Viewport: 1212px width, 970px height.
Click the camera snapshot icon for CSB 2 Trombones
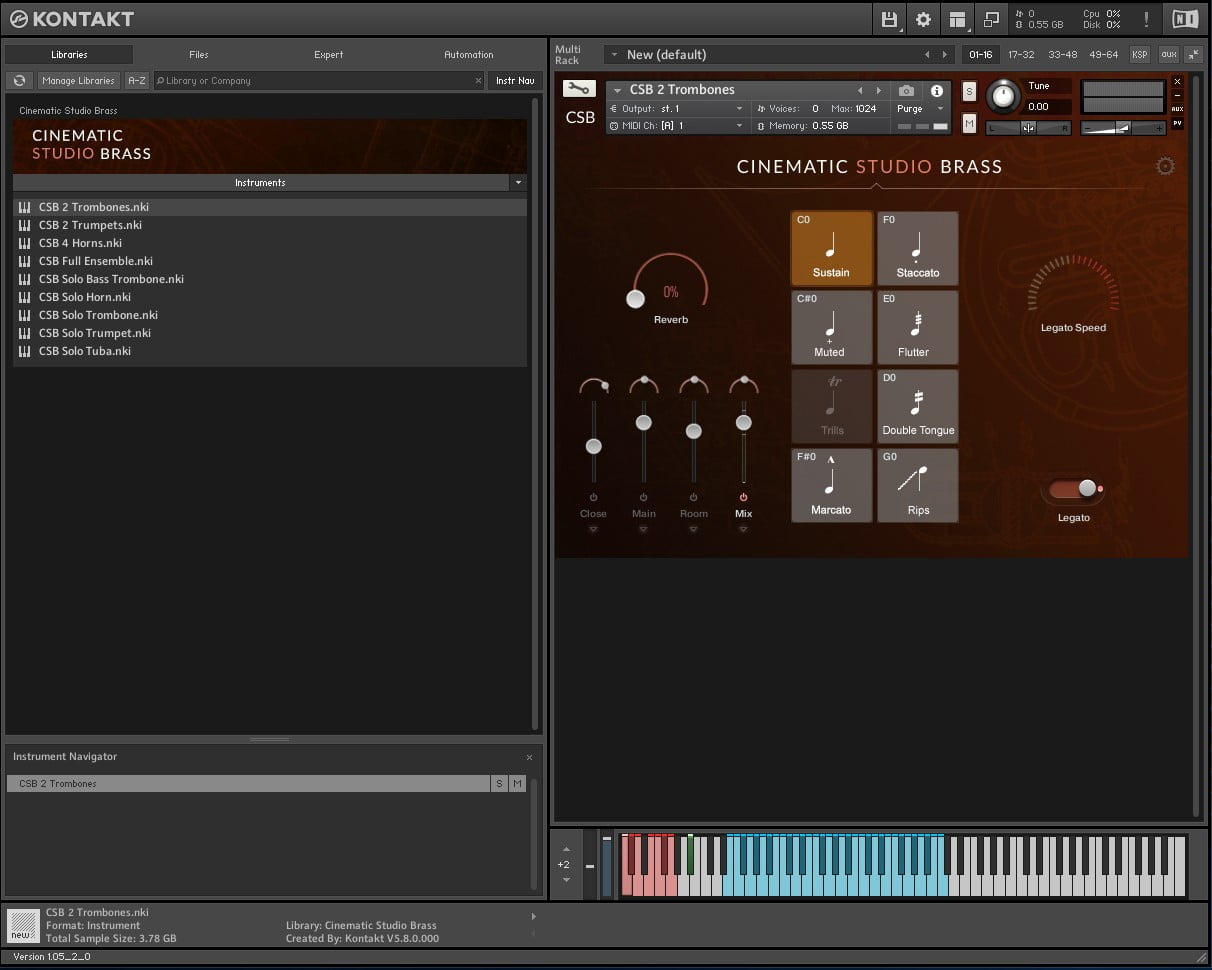coord(906,90)
